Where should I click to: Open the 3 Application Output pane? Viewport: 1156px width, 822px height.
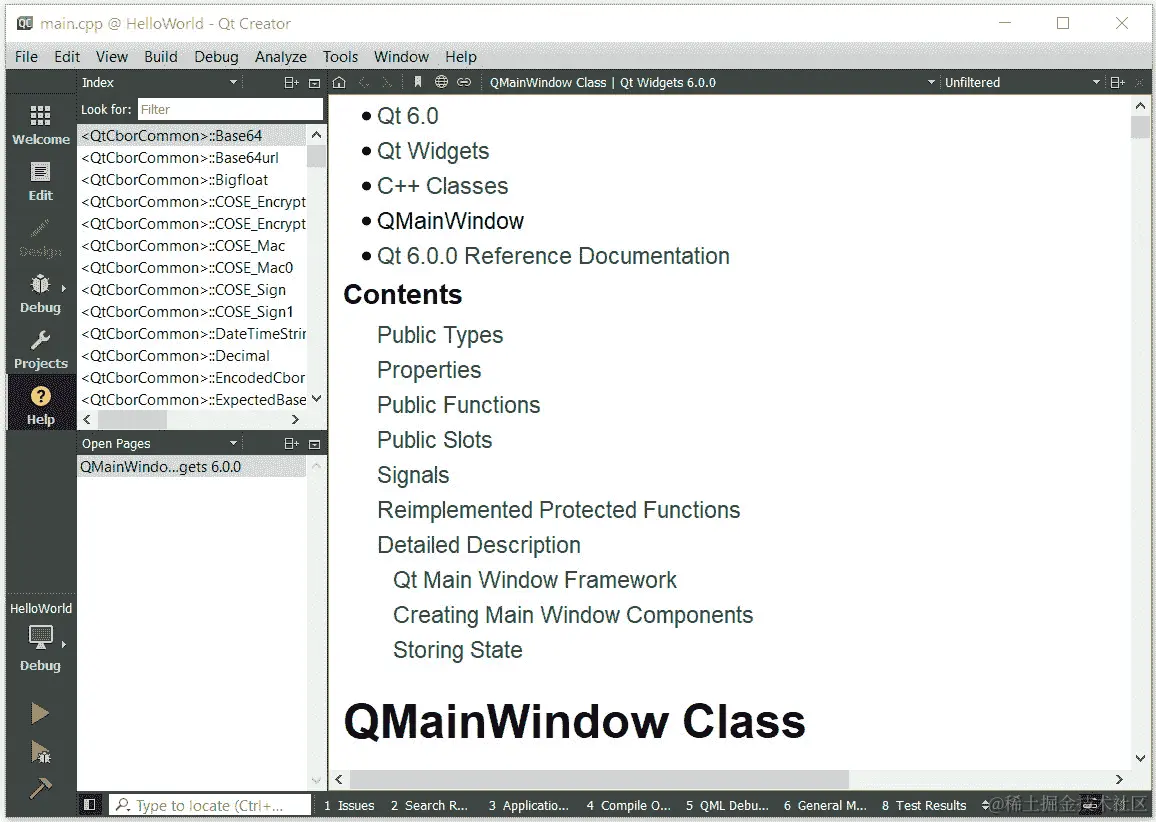coord(528,805)
